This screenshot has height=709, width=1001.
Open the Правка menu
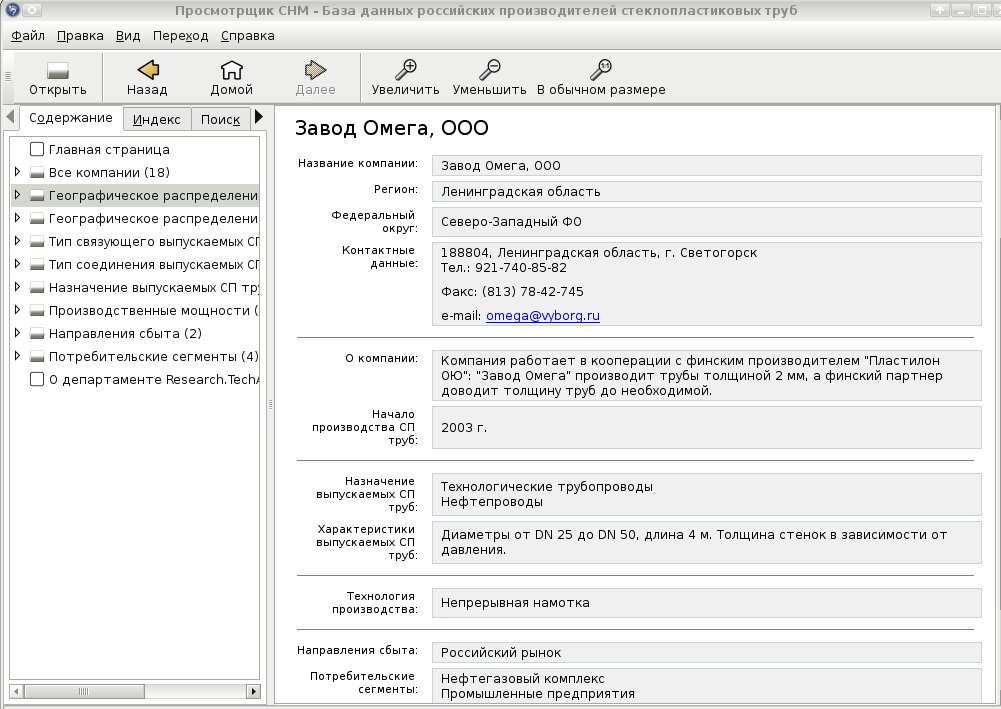80,36
